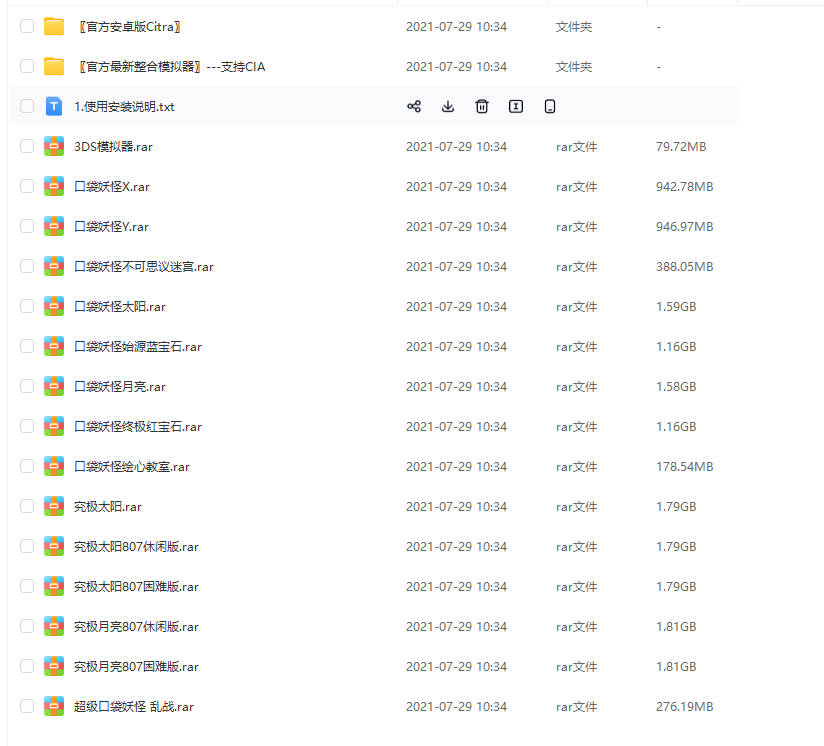The width and height of the screenshot is (824, 746).
Task: Click rar icon of 究极太阳807困难版.rar
Action: [x=54, y=586]
